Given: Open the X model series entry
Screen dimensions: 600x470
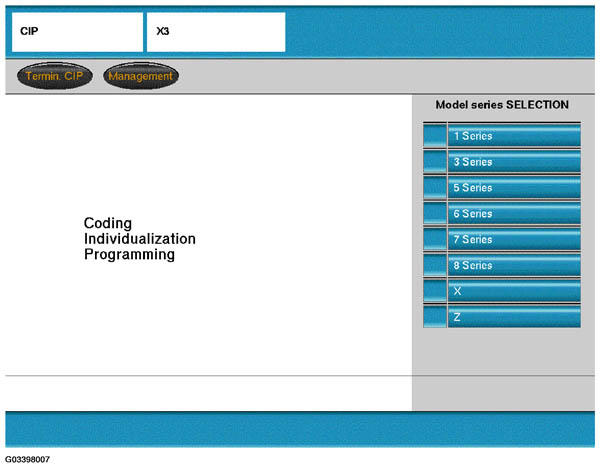Looking at the screenshot, I should [514, 291].
